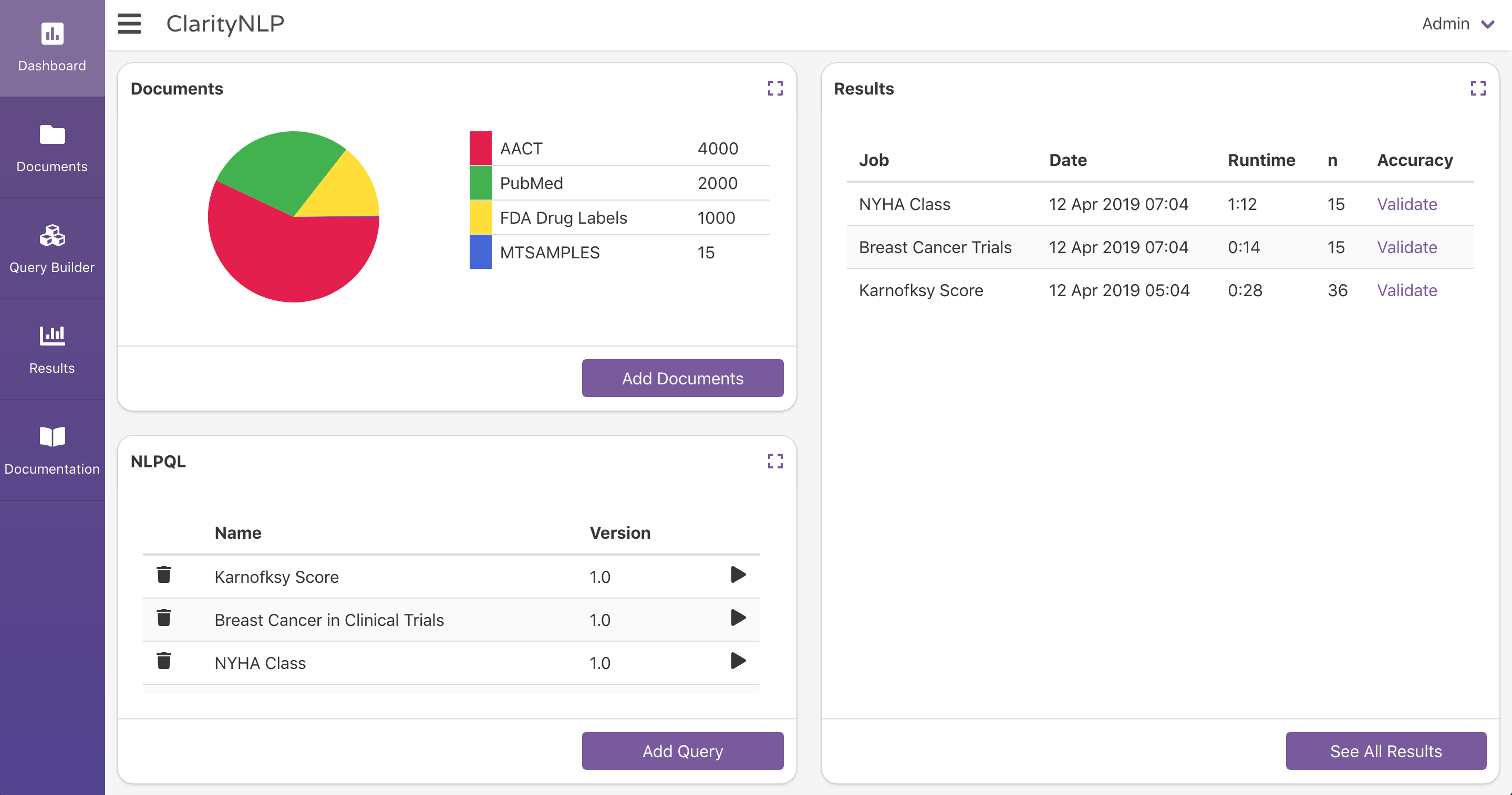Open the Admin user dropdown
Screen dimensions: 1512x795
pyautogui.click(x=1457, y=24)
